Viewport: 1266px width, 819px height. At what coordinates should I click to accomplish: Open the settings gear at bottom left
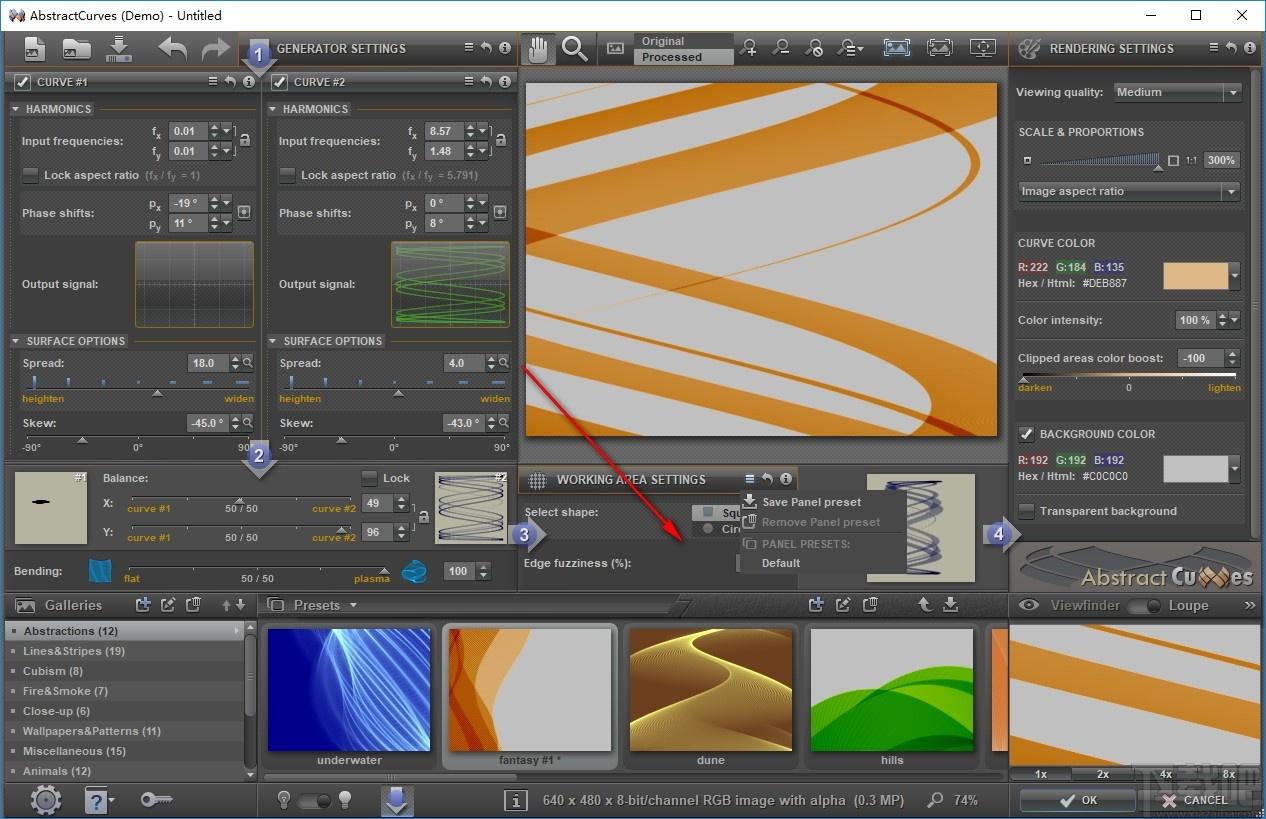(46, 800)
